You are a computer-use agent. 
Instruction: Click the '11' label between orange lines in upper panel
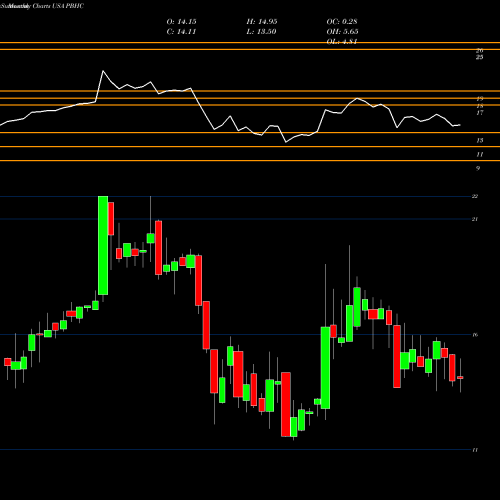[479, 155]
